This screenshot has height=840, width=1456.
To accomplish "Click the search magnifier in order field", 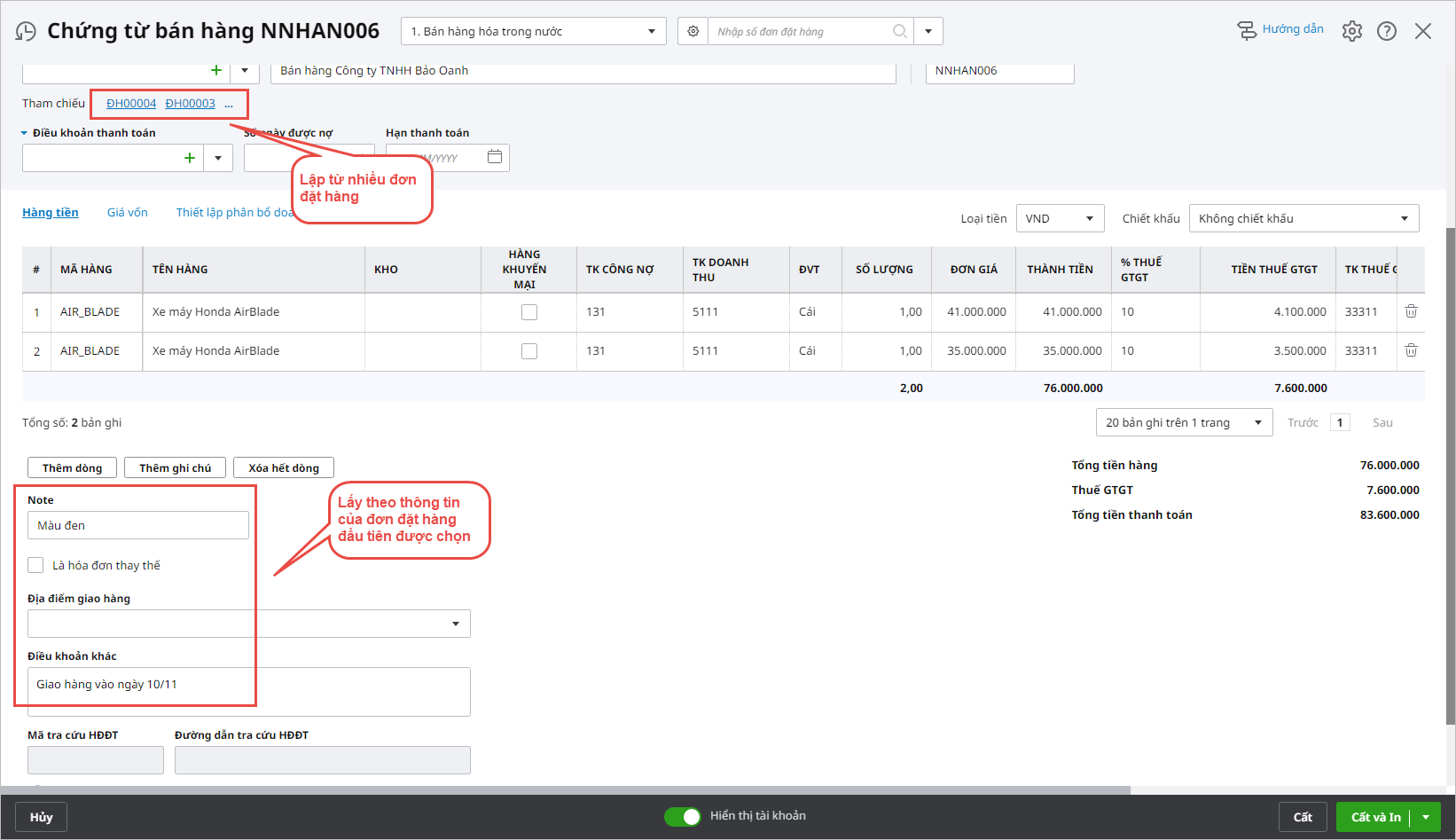I will (x=899, y=31).
